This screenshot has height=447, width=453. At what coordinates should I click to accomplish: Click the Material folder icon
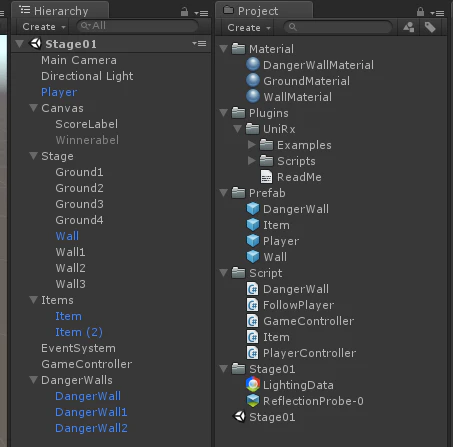tap(239, 49)
